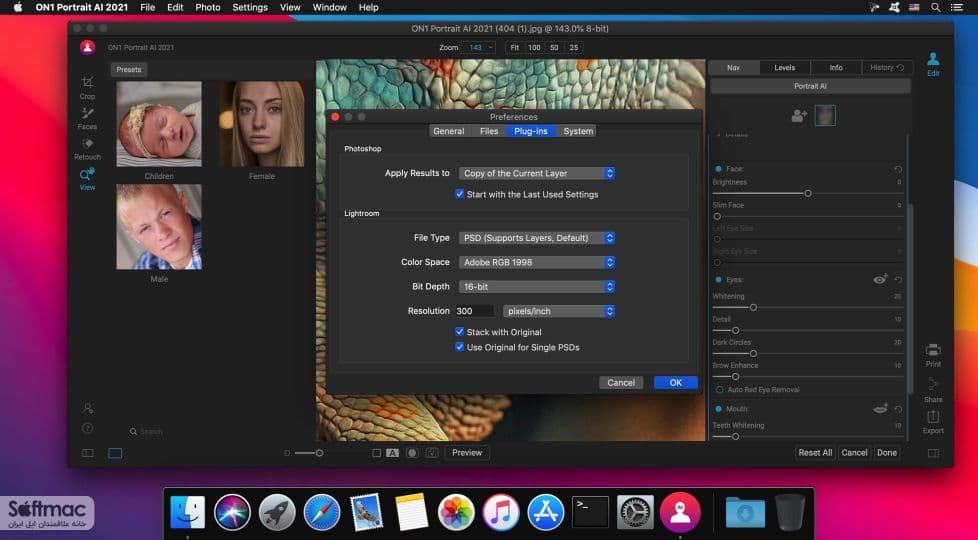
Task: Click the Whitening slider handle
Action: pyautogui.click(x=753, y=307)
